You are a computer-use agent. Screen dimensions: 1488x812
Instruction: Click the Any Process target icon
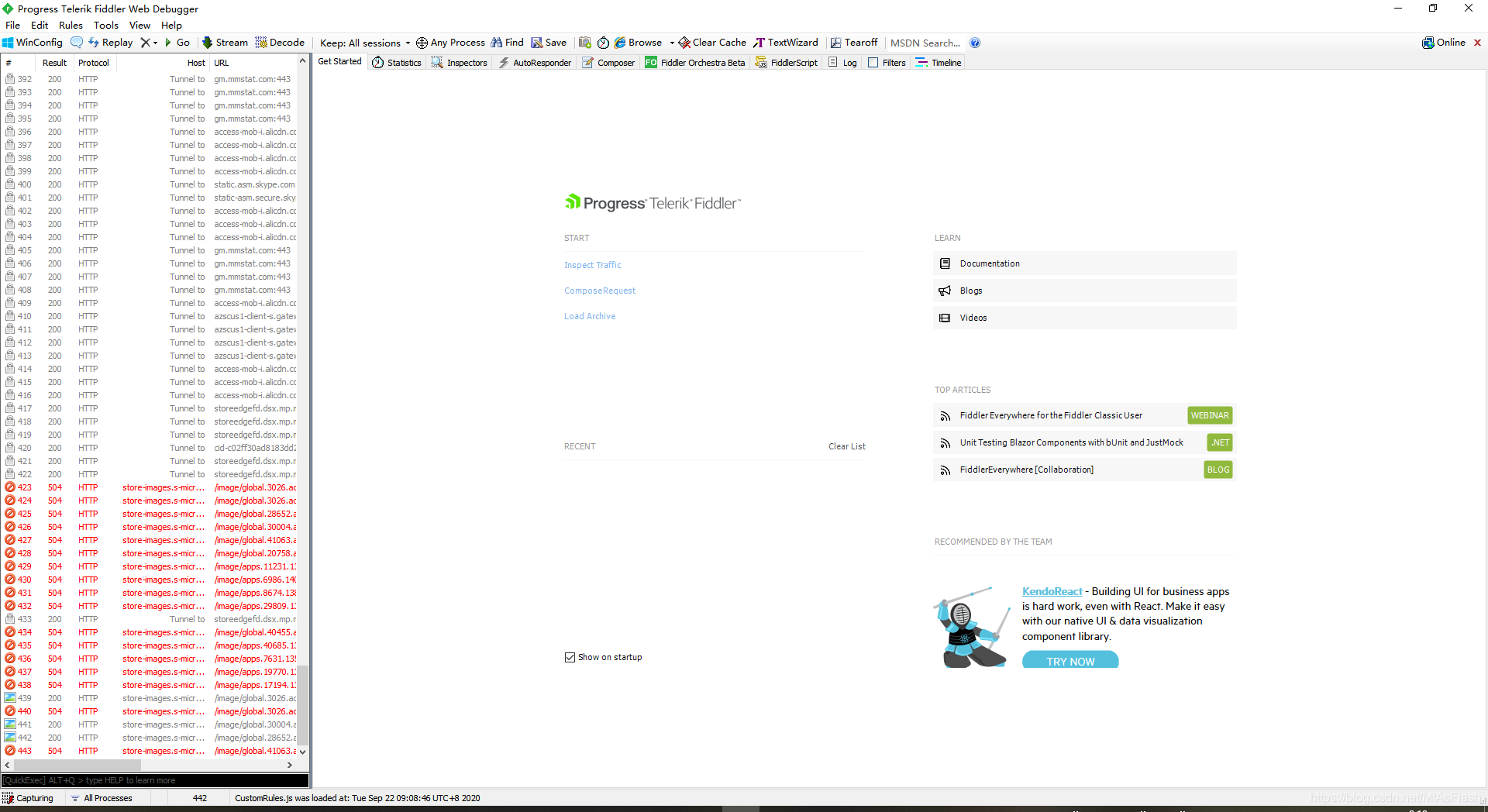pyautogui.click(x=422, y=43)
